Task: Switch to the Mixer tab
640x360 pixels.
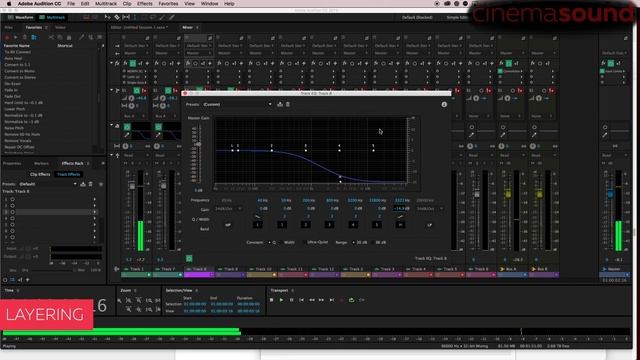Action: click(187, 28)
